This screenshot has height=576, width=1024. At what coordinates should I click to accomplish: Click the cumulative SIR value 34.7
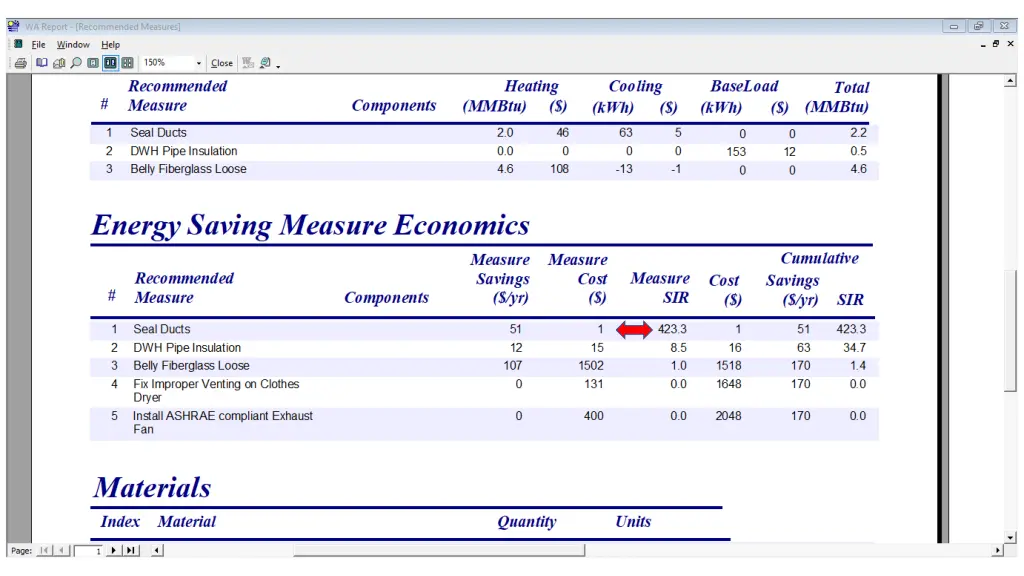[854, 347]
